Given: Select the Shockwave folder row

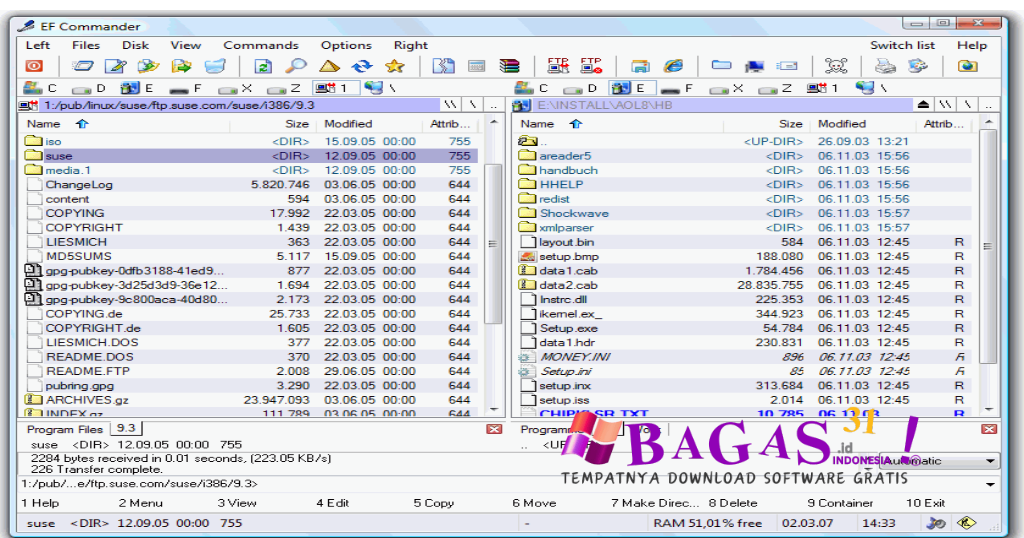Looking at the screenshot, I should [744, 214].
